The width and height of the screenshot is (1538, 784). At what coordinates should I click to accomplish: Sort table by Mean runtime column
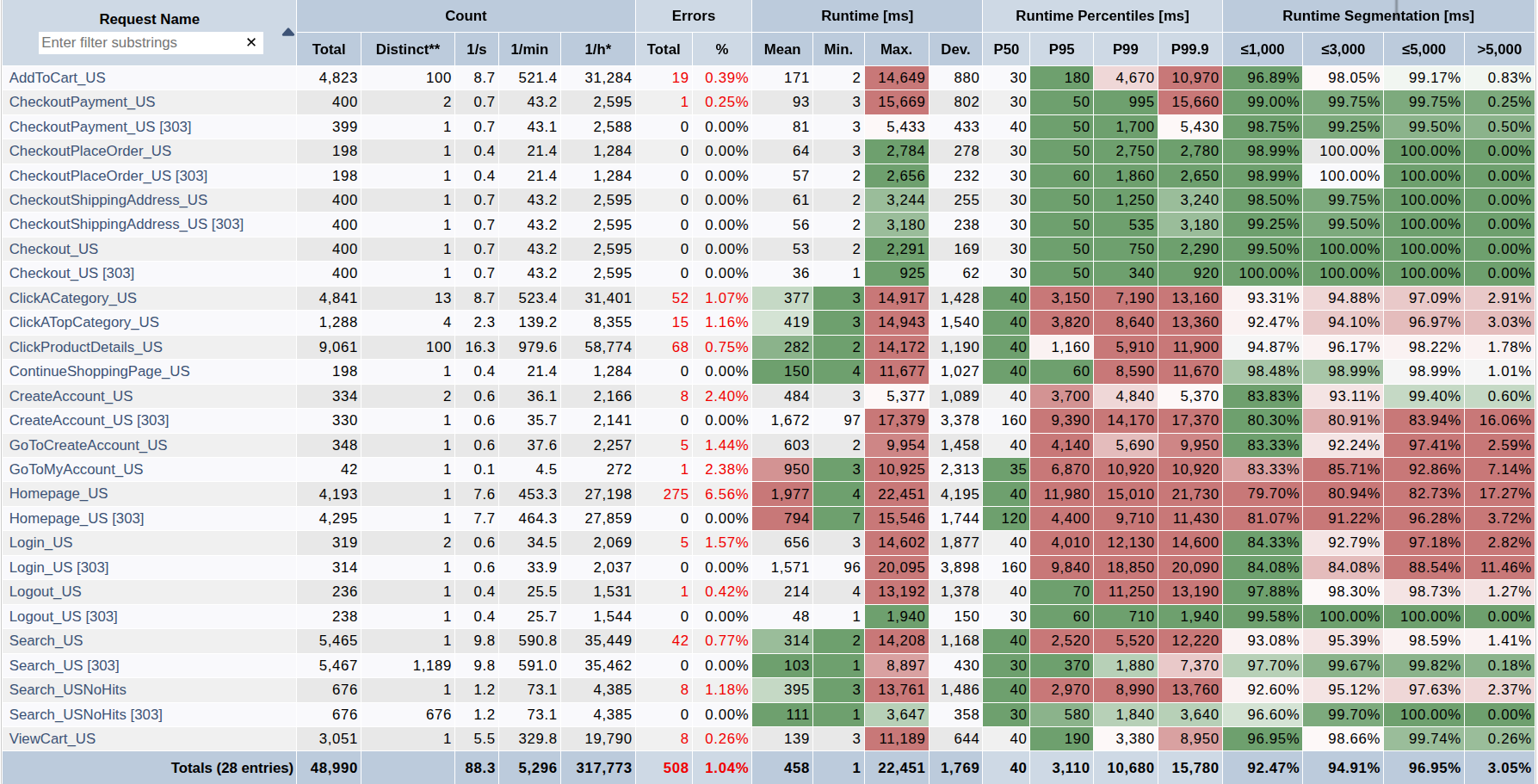[x=781, y=50]
